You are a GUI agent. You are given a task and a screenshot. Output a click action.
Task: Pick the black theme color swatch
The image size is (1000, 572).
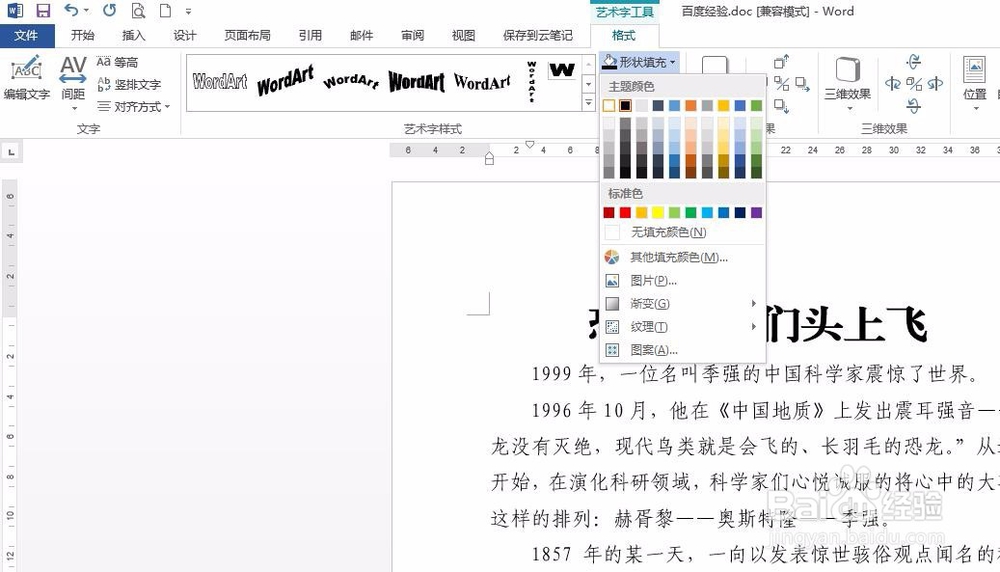coord(626,105)
